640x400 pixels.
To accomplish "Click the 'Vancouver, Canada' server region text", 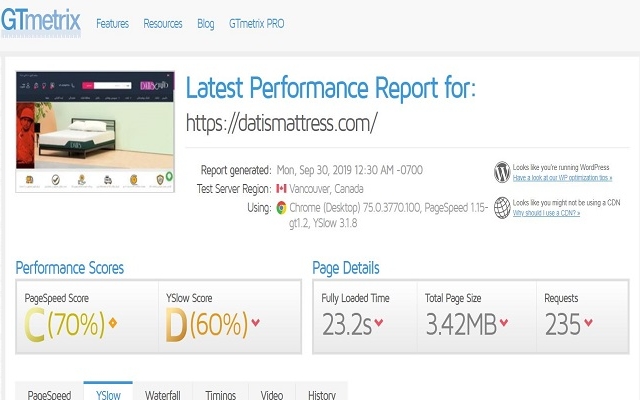I will (x=326, y=189).
